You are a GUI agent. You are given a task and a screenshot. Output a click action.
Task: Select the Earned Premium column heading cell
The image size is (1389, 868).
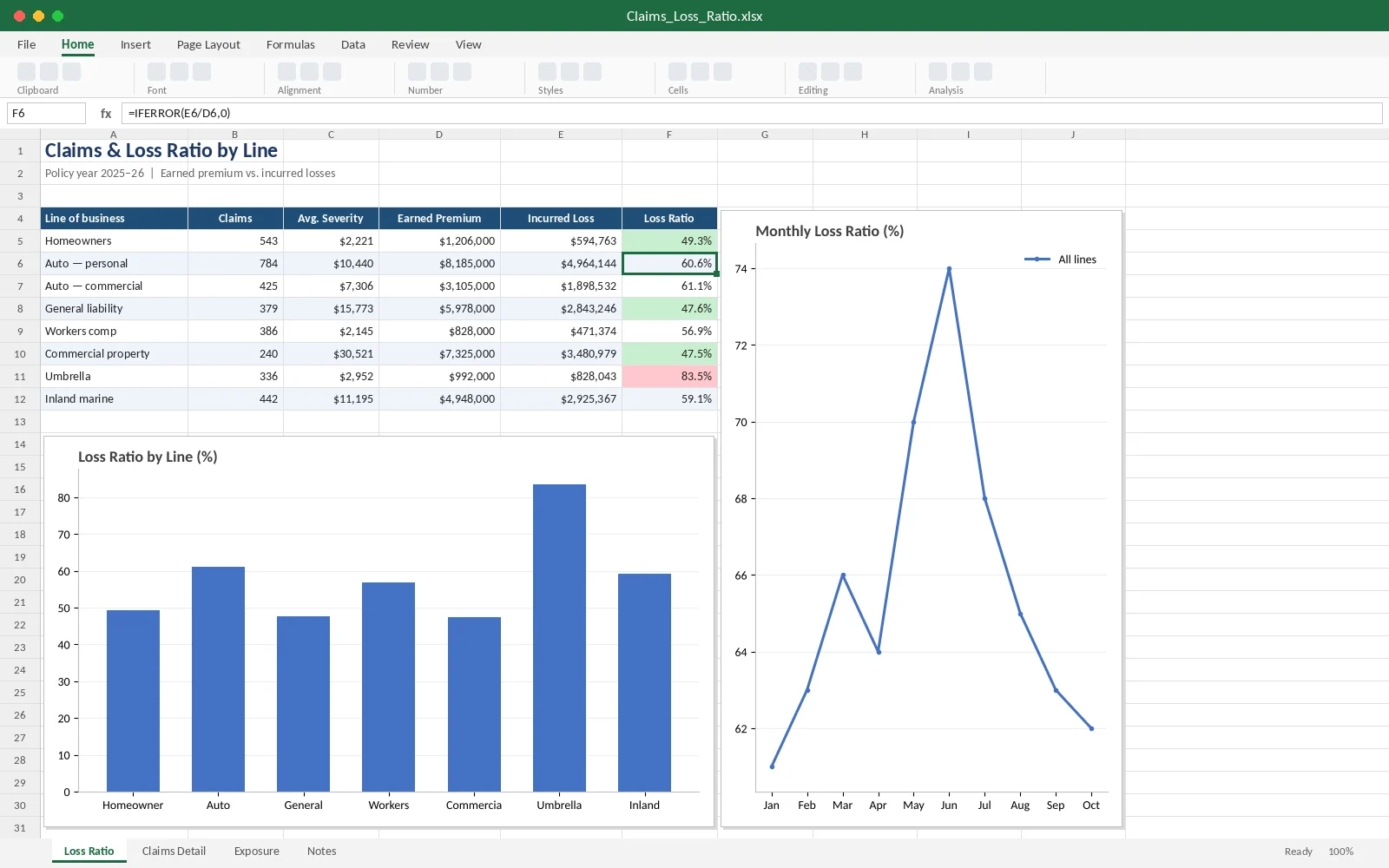click(439, 219)
